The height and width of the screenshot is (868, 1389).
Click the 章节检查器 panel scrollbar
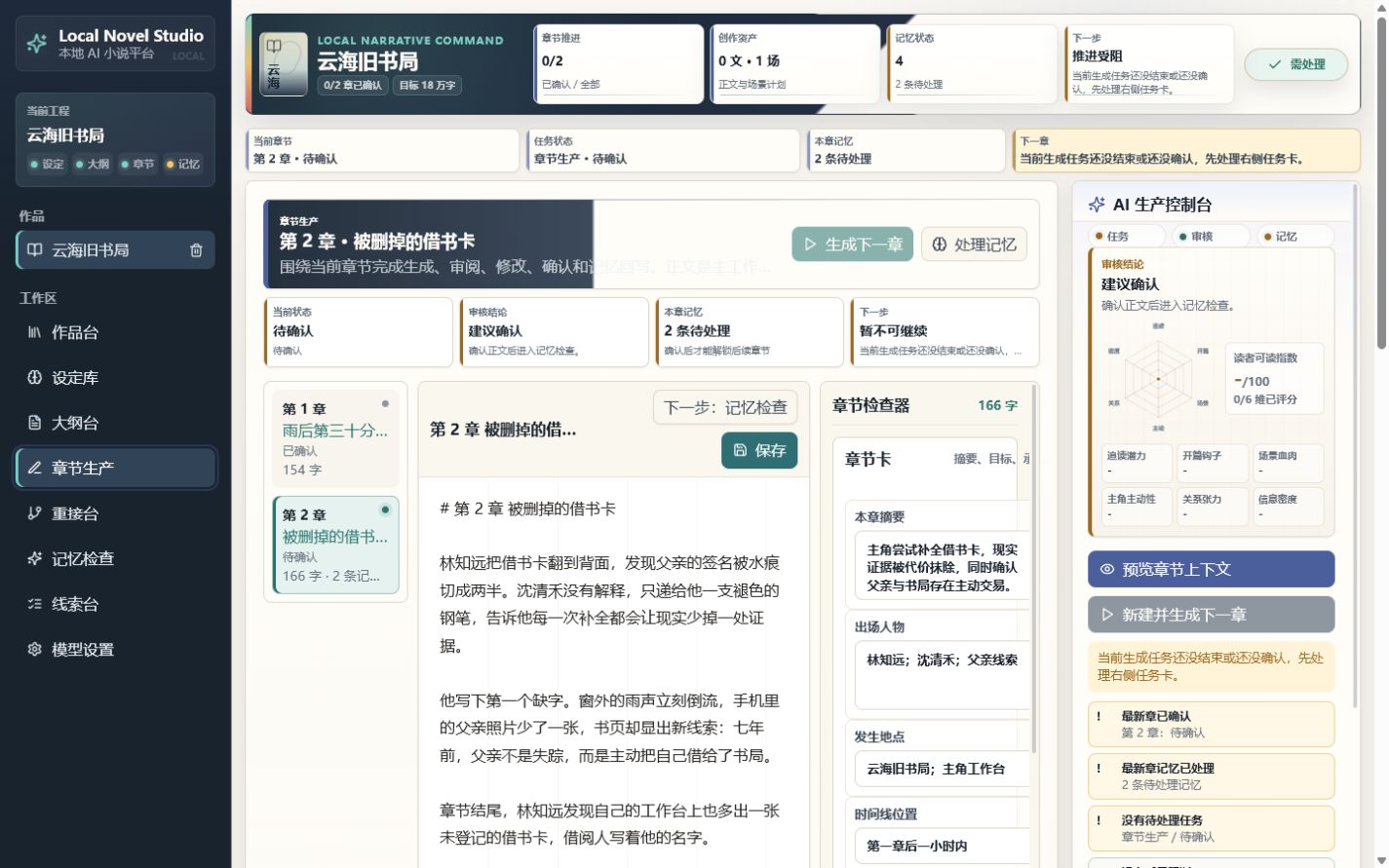pos(1034,570)
